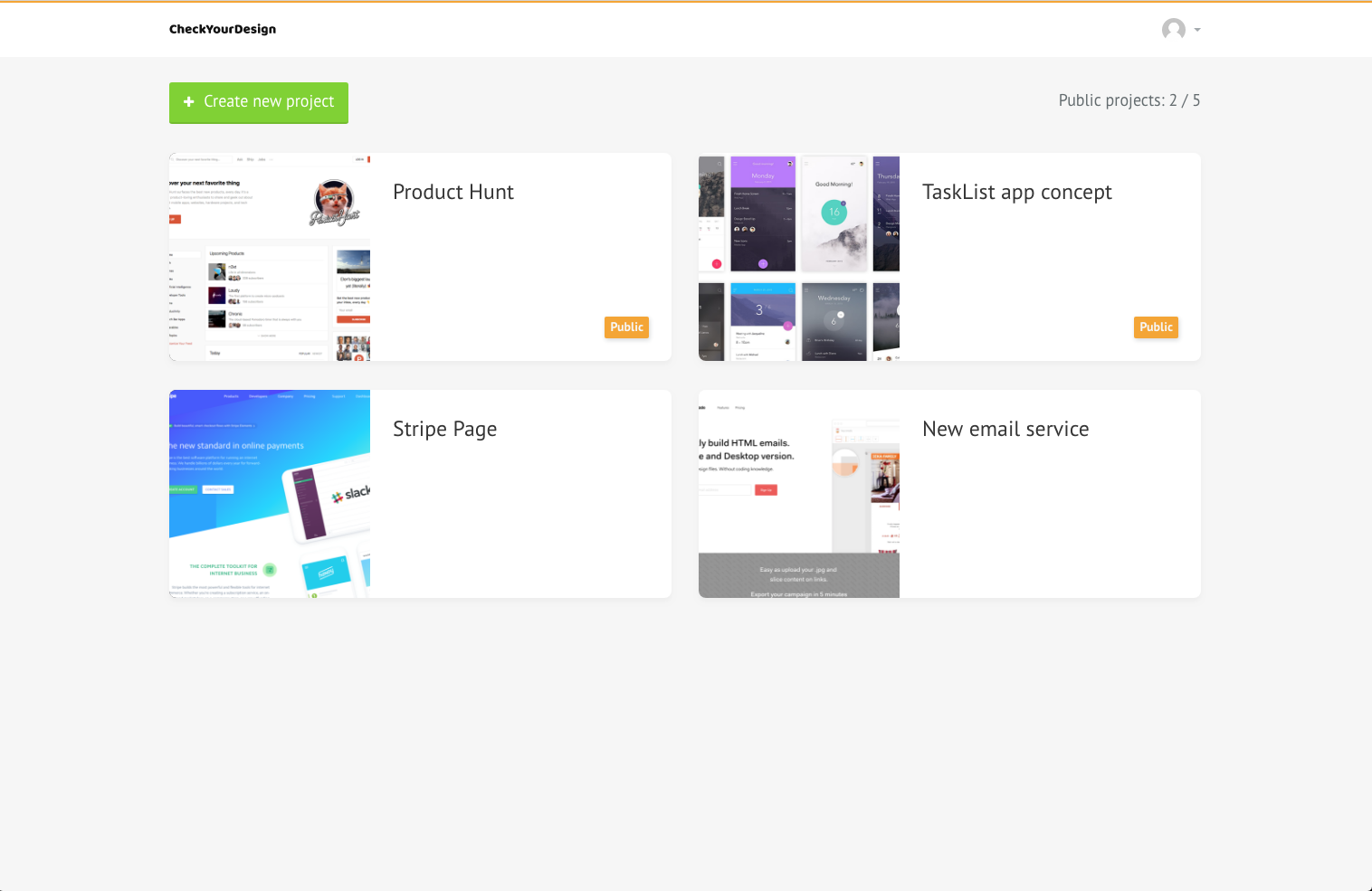Check the Public projects 2 / 5 counter
Screen dimensions: 1372x891
tap(1129, 100)
